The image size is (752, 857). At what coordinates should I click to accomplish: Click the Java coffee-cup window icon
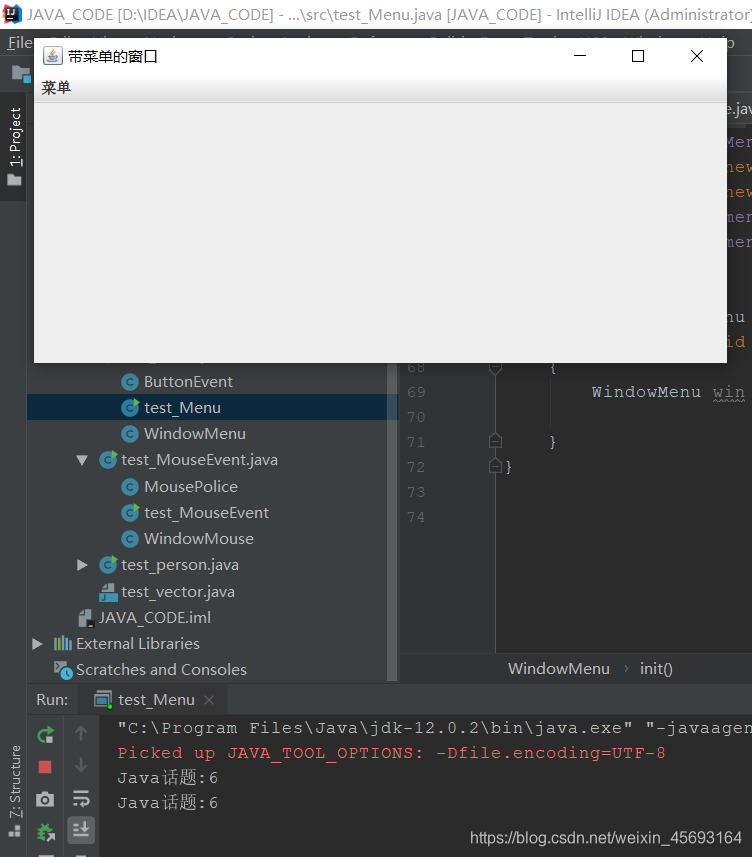point(52,56)
